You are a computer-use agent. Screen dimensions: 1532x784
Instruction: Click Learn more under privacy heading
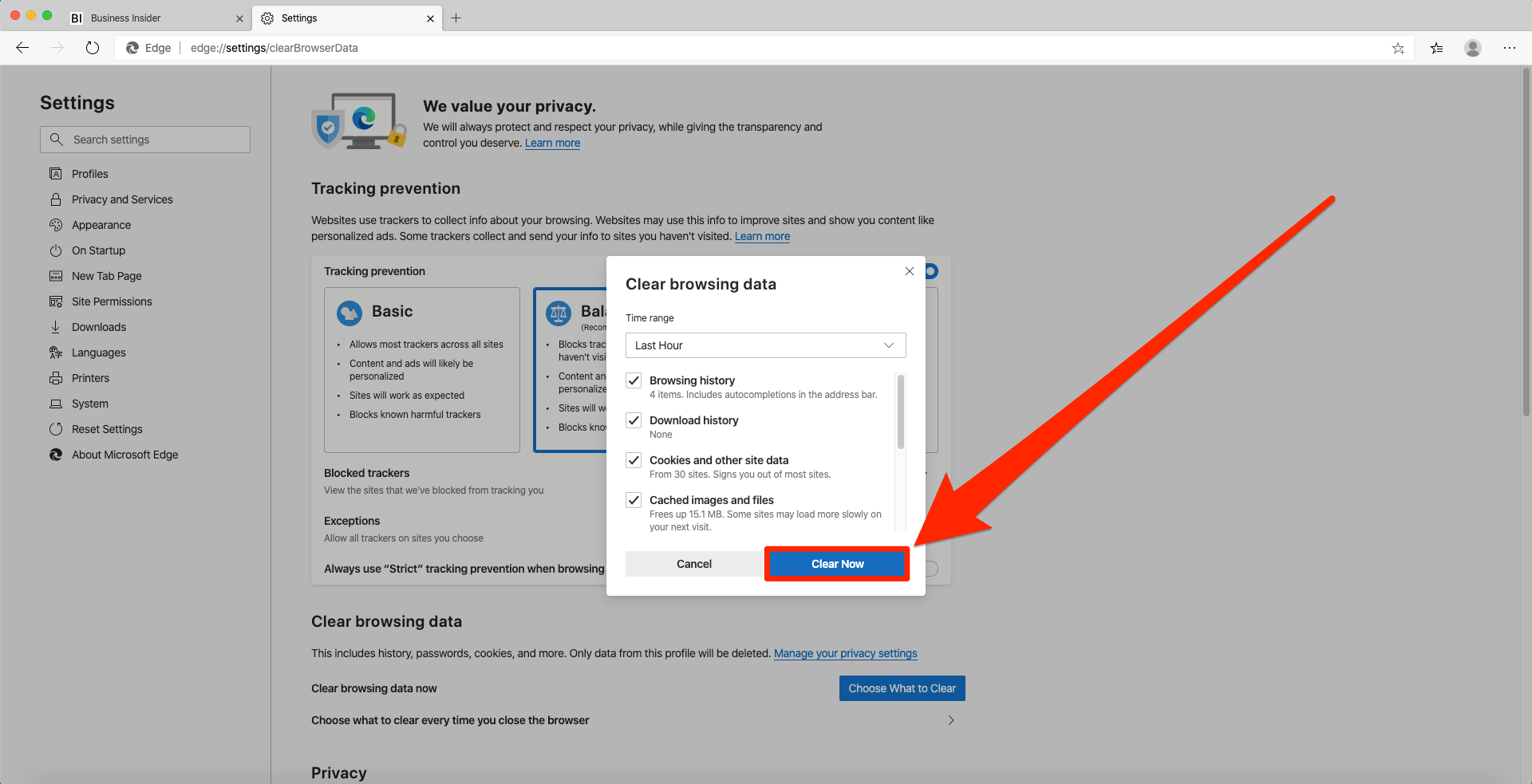click(x=552, y=143)
